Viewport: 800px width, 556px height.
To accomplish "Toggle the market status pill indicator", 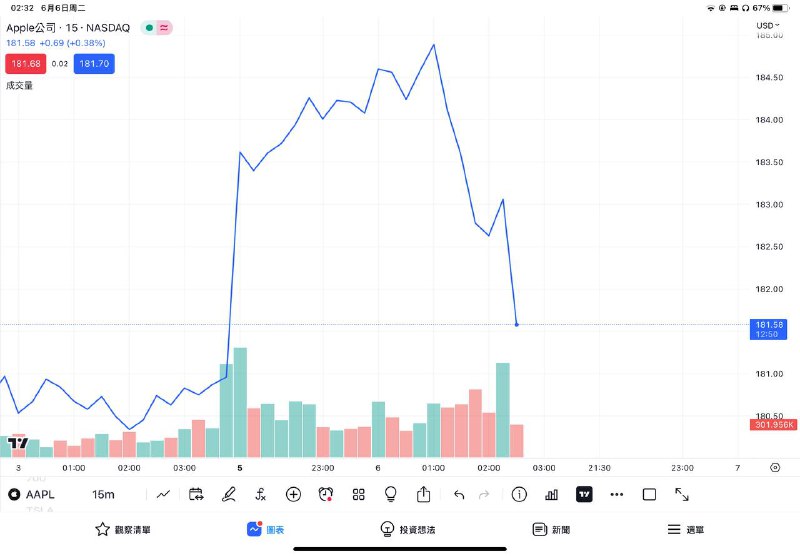I will coord(157,27).
